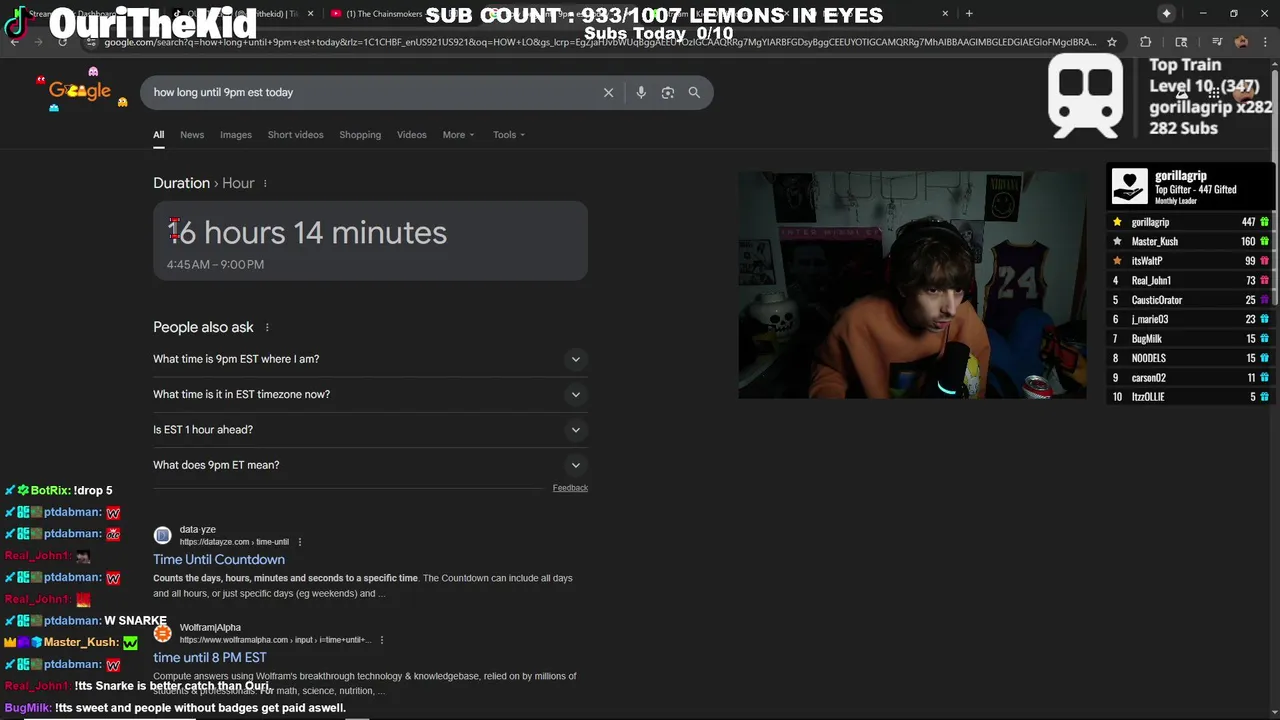Click the streamer webcam video feed
Viewport: 1280px width, 720px height.
(912, 285)
